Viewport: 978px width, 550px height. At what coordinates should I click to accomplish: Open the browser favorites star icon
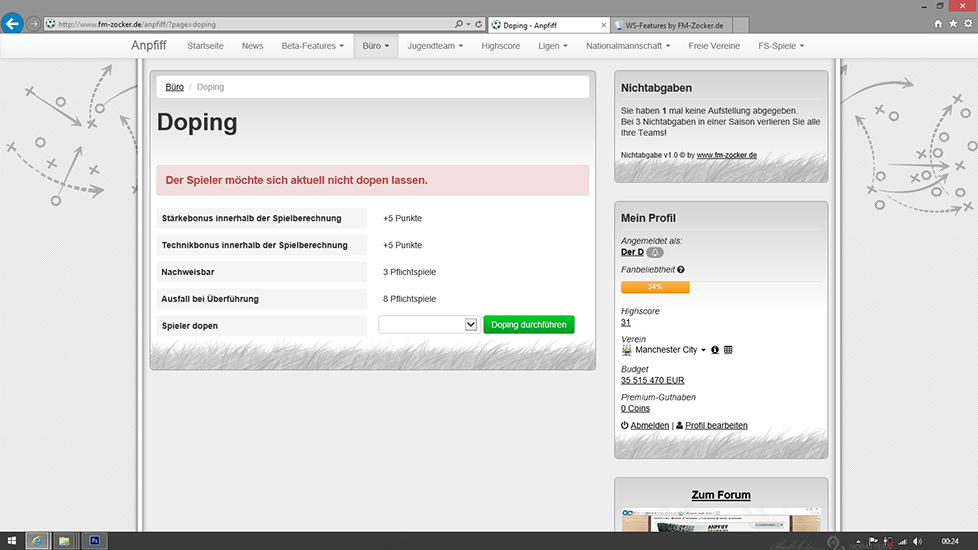[x=953, y=24]
